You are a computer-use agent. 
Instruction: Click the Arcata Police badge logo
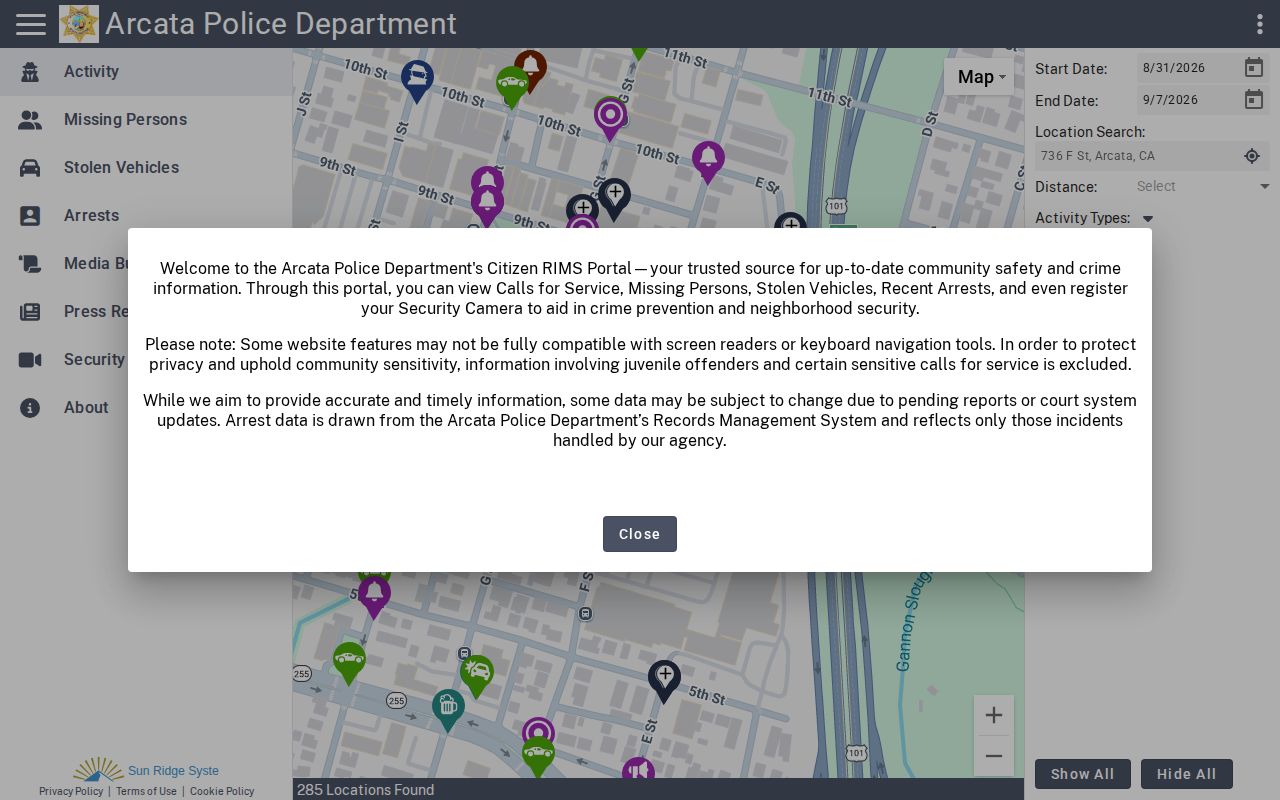pyautogui.click(x=79, y=24)
